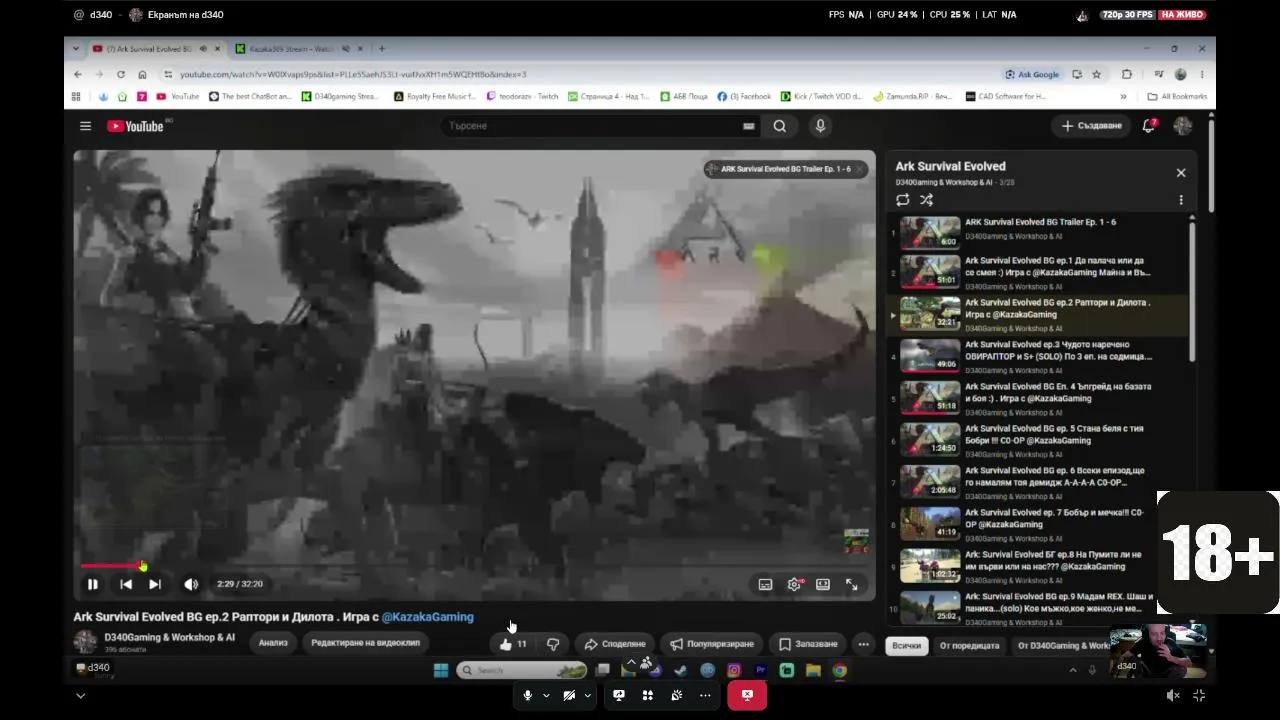The image size is (1280, 720).
Task: Switch player to theater mode
Action: pos(823,585)
